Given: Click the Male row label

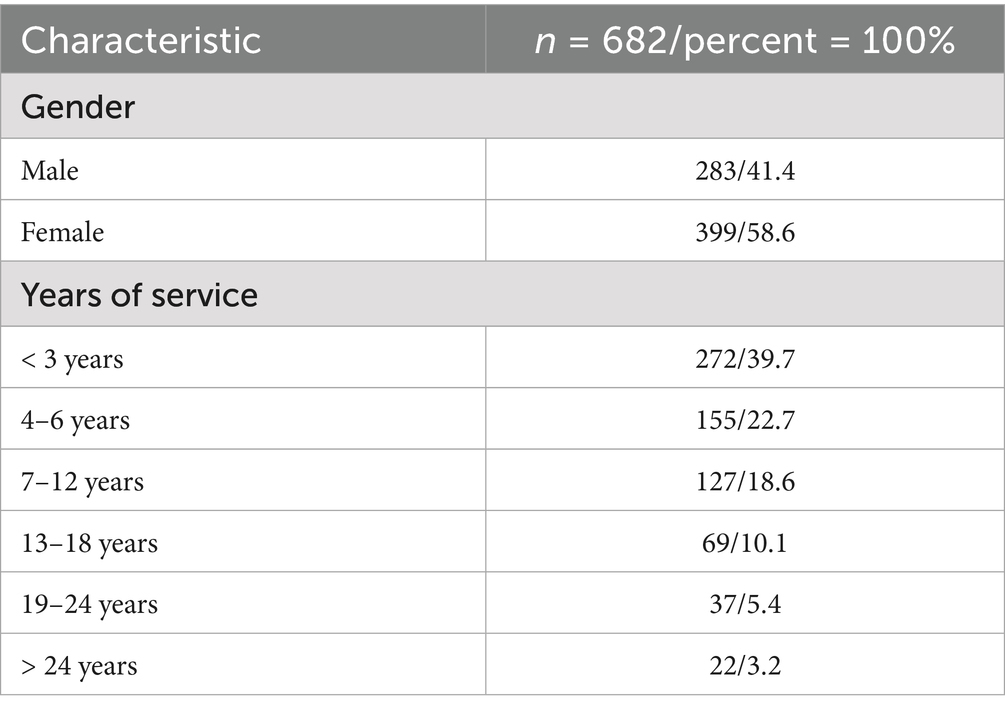Looking at the screenshot, I should tap(50, 170).
